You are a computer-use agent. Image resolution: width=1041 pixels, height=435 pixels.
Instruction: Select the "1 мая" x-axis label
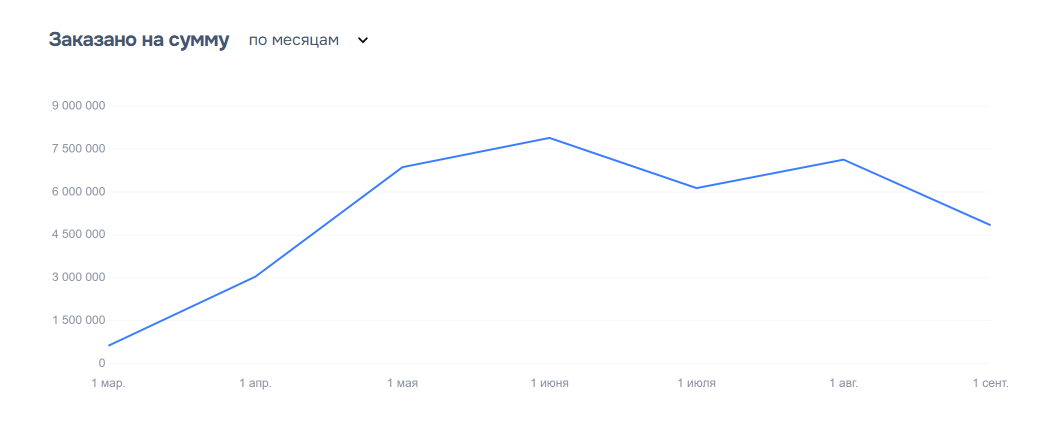402,383
